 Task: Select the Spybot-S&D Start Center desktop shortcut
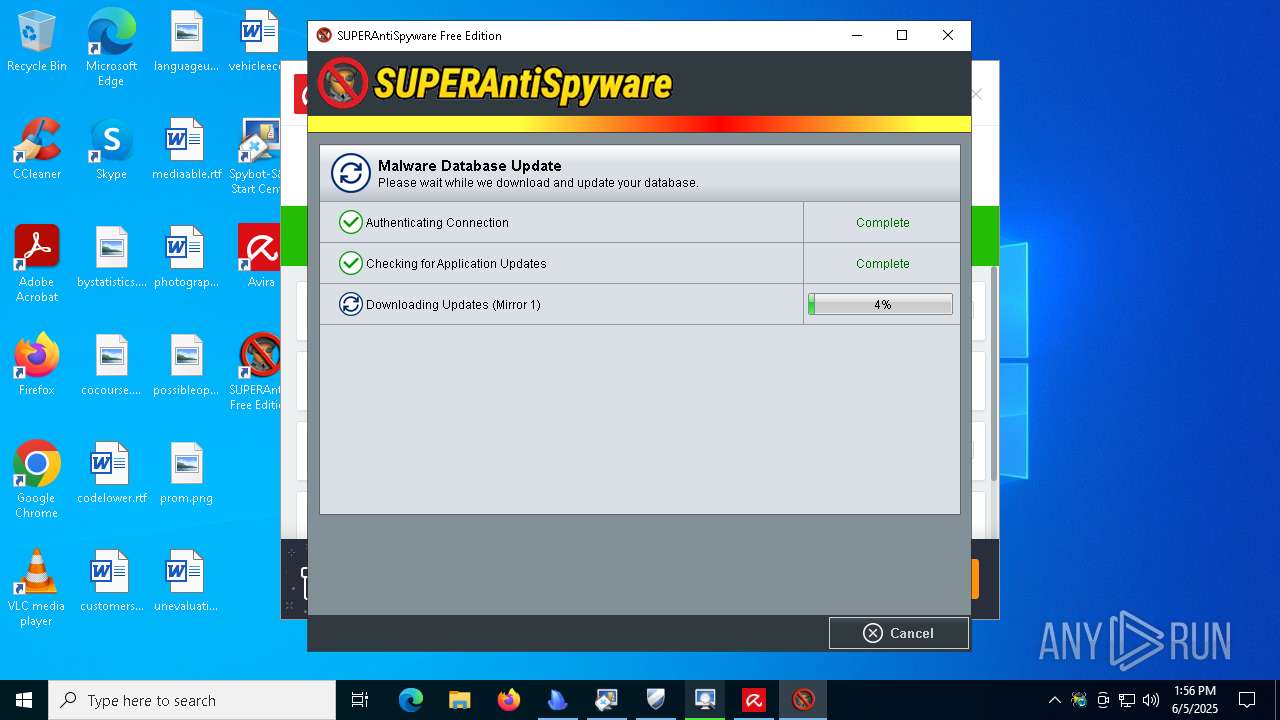[x=256, y=156]
